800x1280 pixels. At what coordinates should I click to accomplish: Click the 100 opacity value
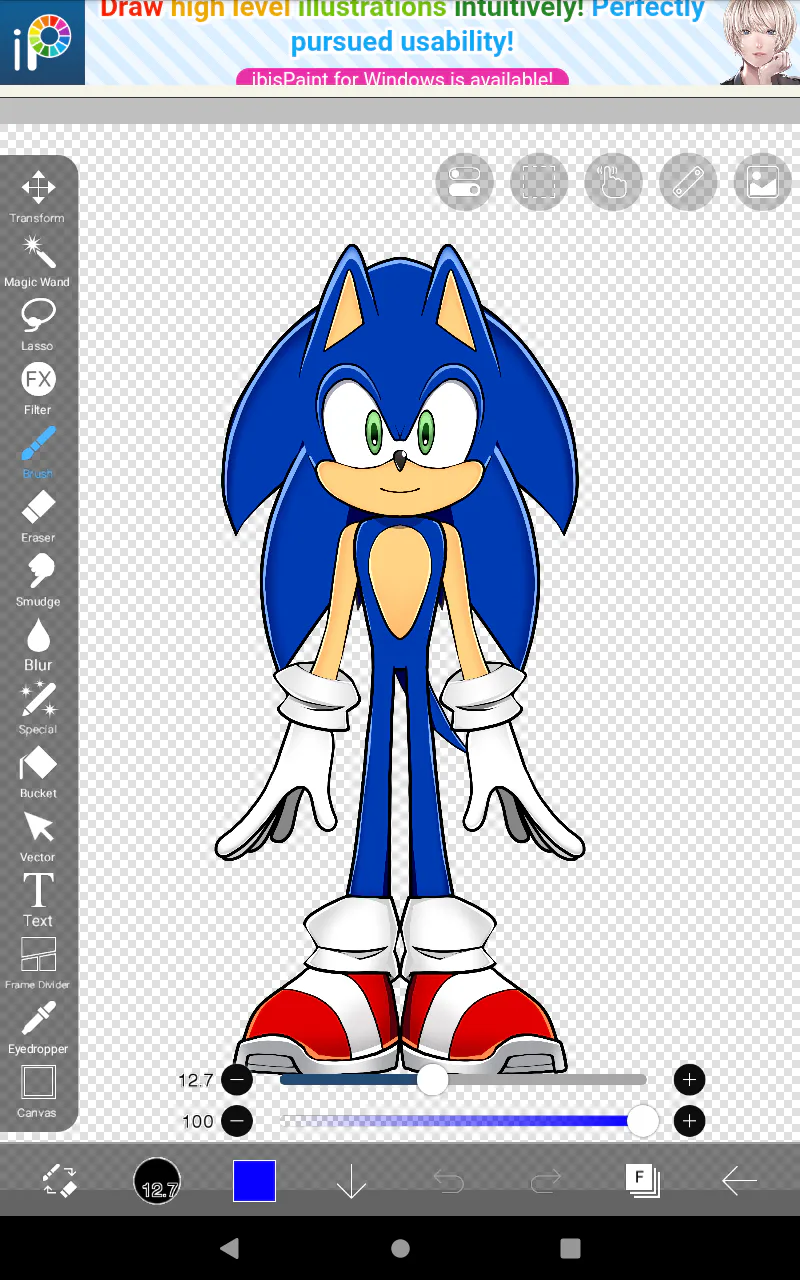(198, 1121)
